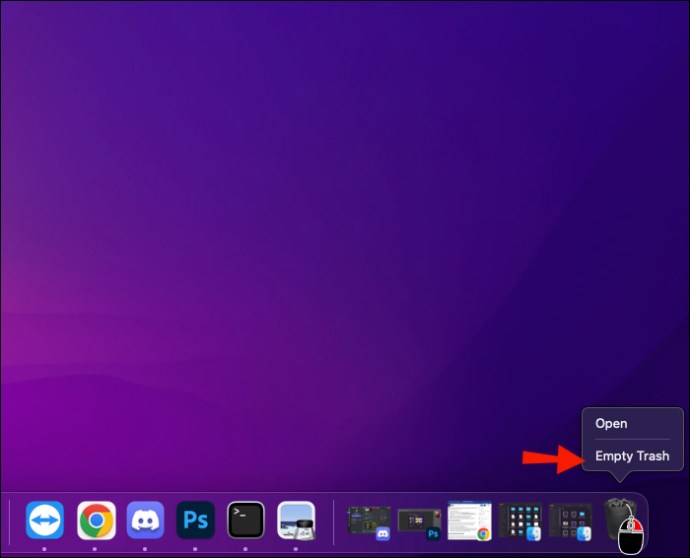The height and width of the screenshot is (558, 690).
Task: Open TeamViewer from the Dock
Action: (x=45, y=520)
